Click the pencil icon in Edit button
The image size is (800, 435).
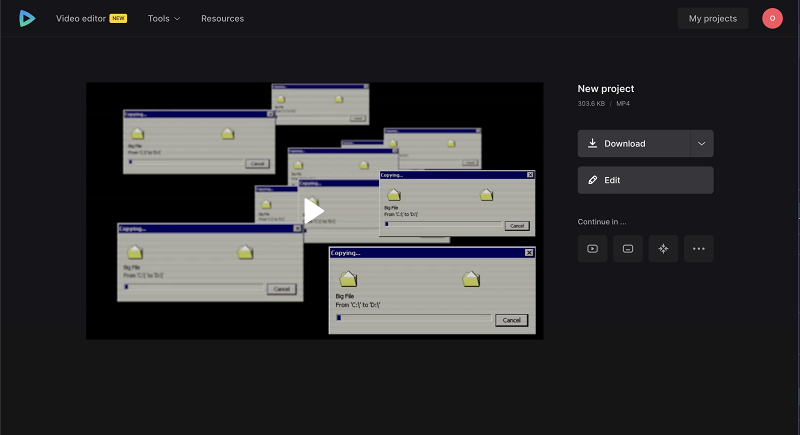[x=592, y=180]
